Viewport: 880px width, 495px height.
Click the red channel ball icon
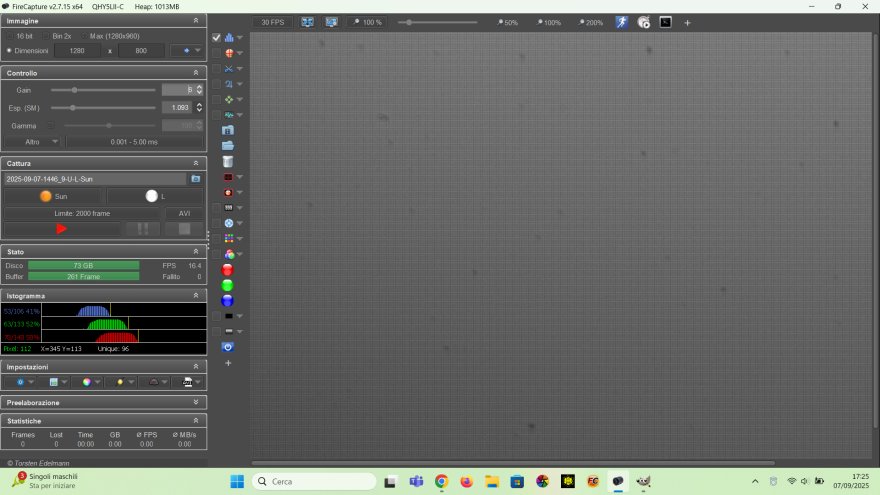[x=228, y=270]
